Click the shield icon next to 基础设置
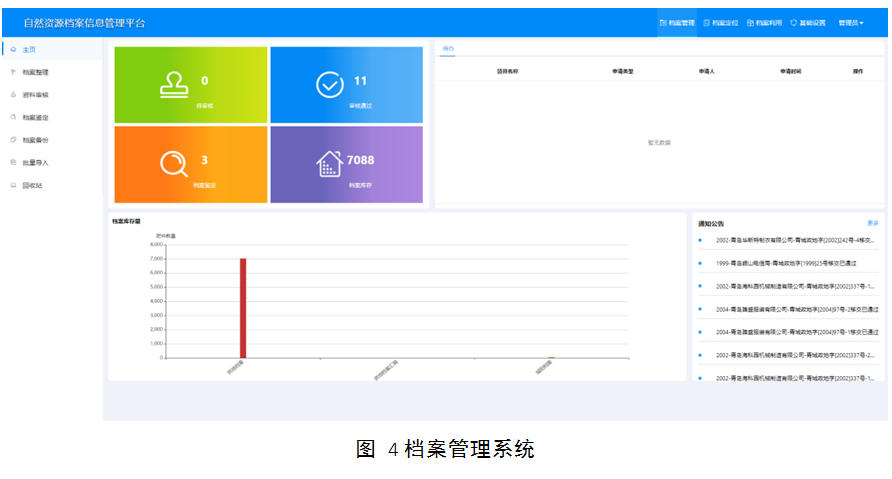Image resolution: width=892 pixels, height=479 pixels. [793, 22]
